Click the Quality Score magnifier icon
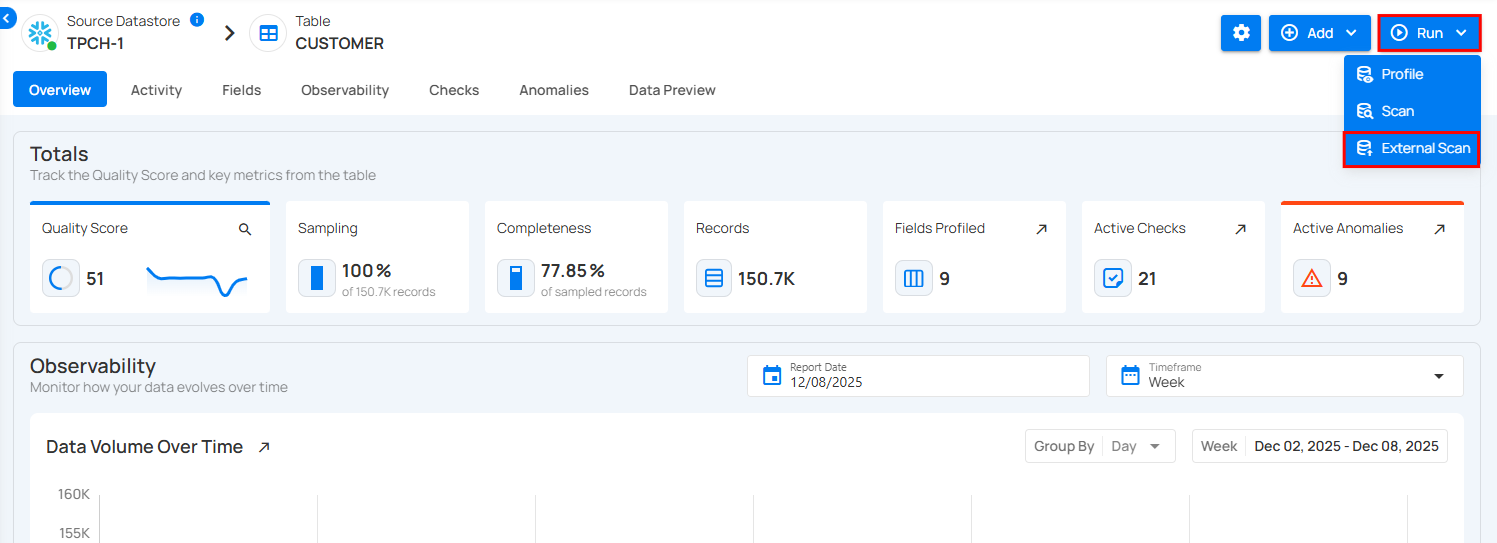The image size is (1497, 543). click(x=245, y=229)
